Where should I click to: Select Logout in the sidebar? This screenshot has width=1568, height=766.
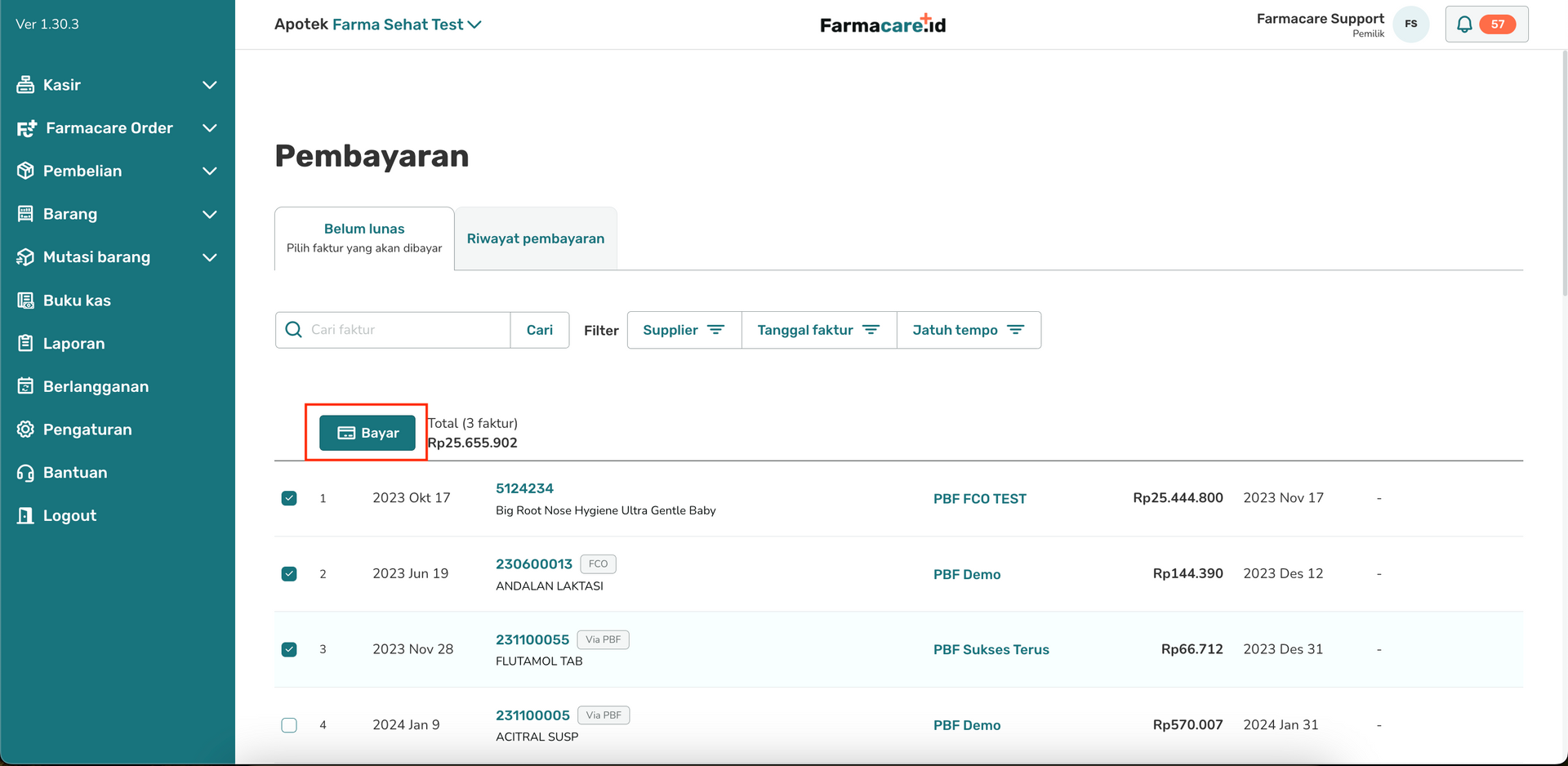pyautogui.click(x=69, y=515)
